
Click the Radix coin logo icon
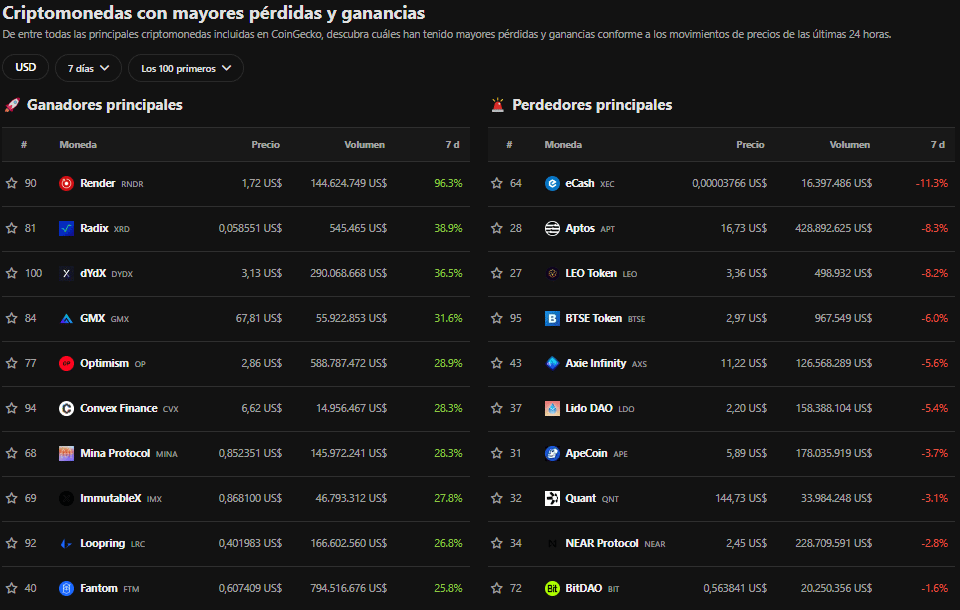66,228
